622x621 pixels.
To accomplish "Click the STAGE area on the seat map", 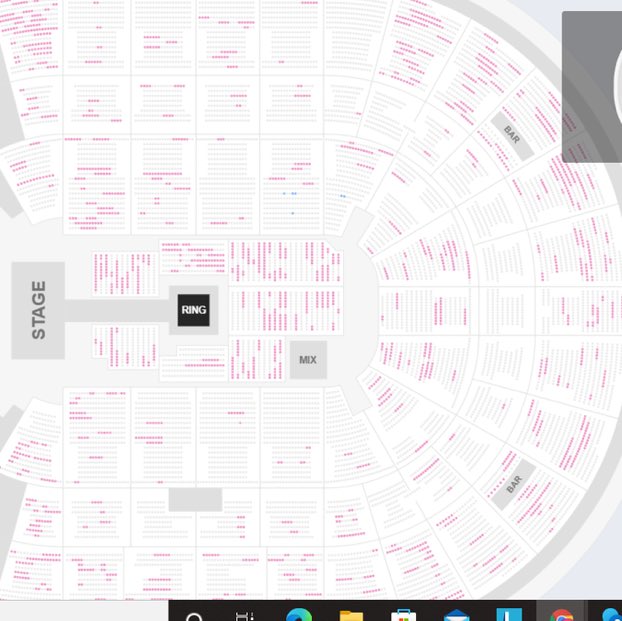I will pyautogui.click(x=38, y=310).
